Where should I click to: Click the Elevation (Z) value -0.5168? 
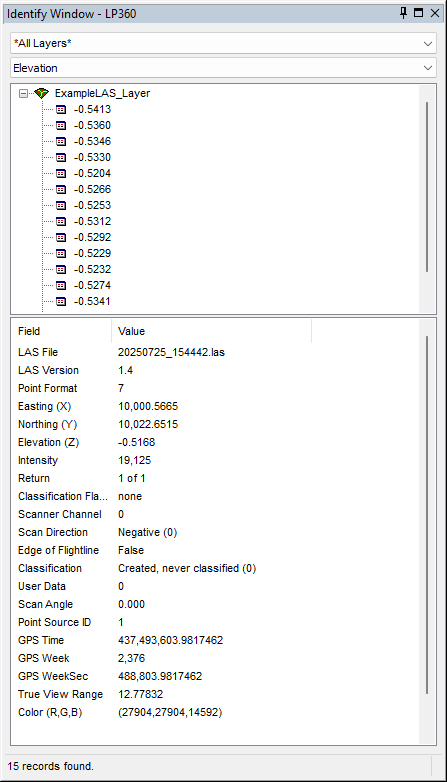coord(137,442)
